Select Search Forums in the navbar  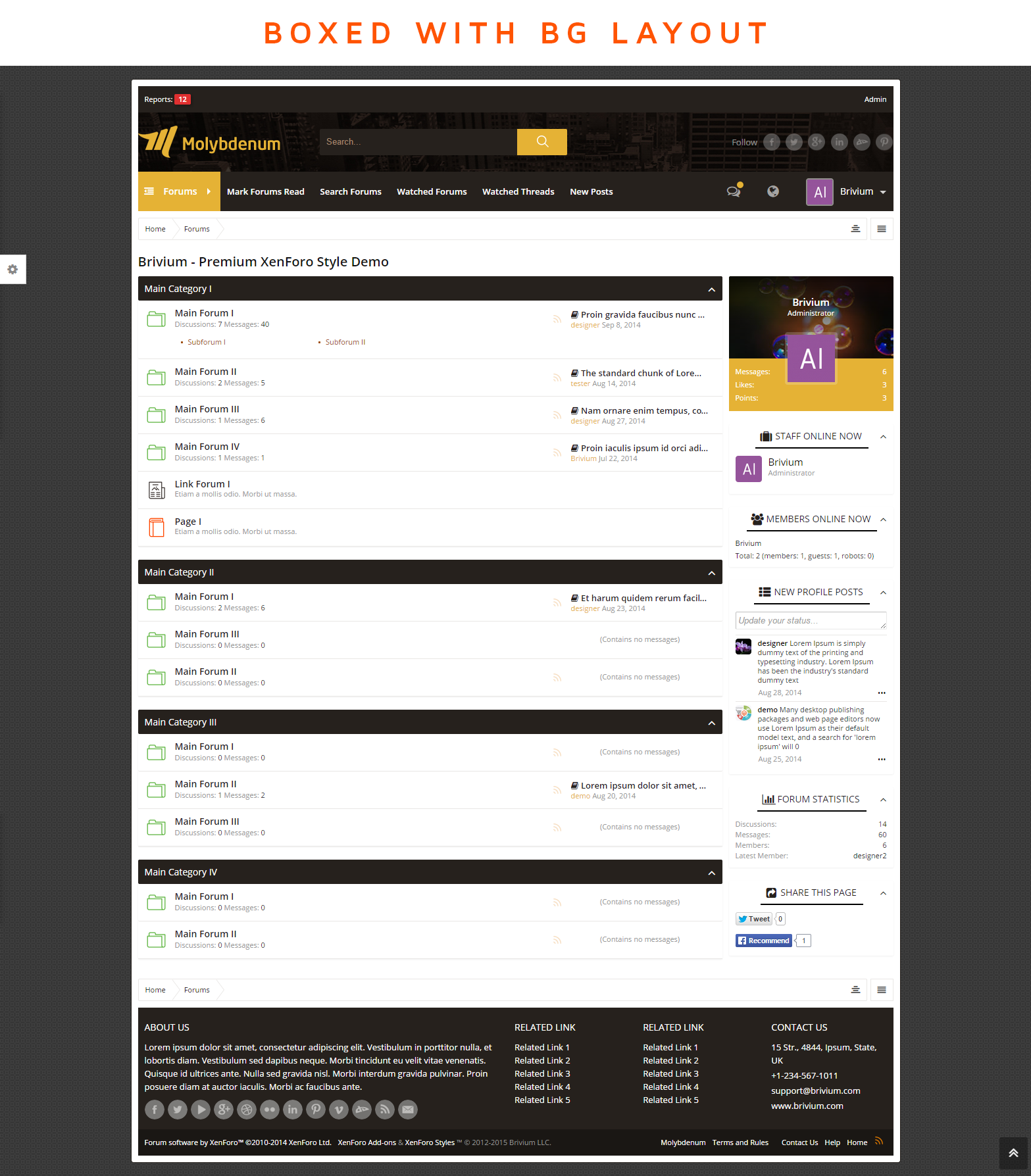351,191
